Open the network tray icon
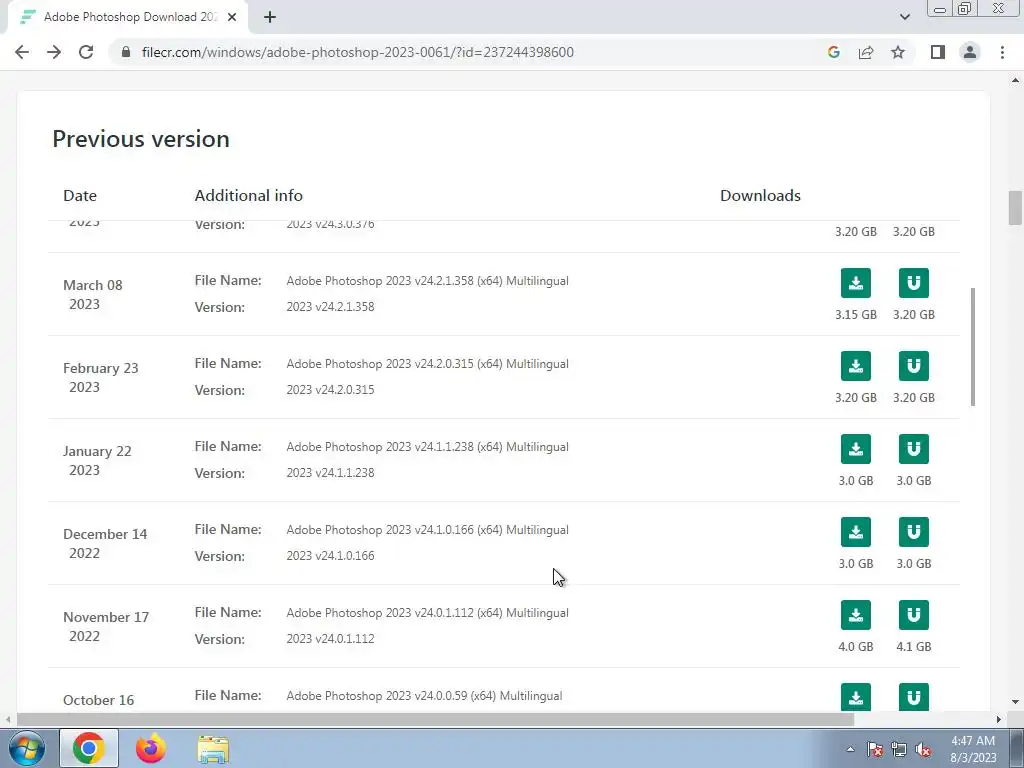The height and width of the screenshot is (768, 1024). (x=899, y=750)
